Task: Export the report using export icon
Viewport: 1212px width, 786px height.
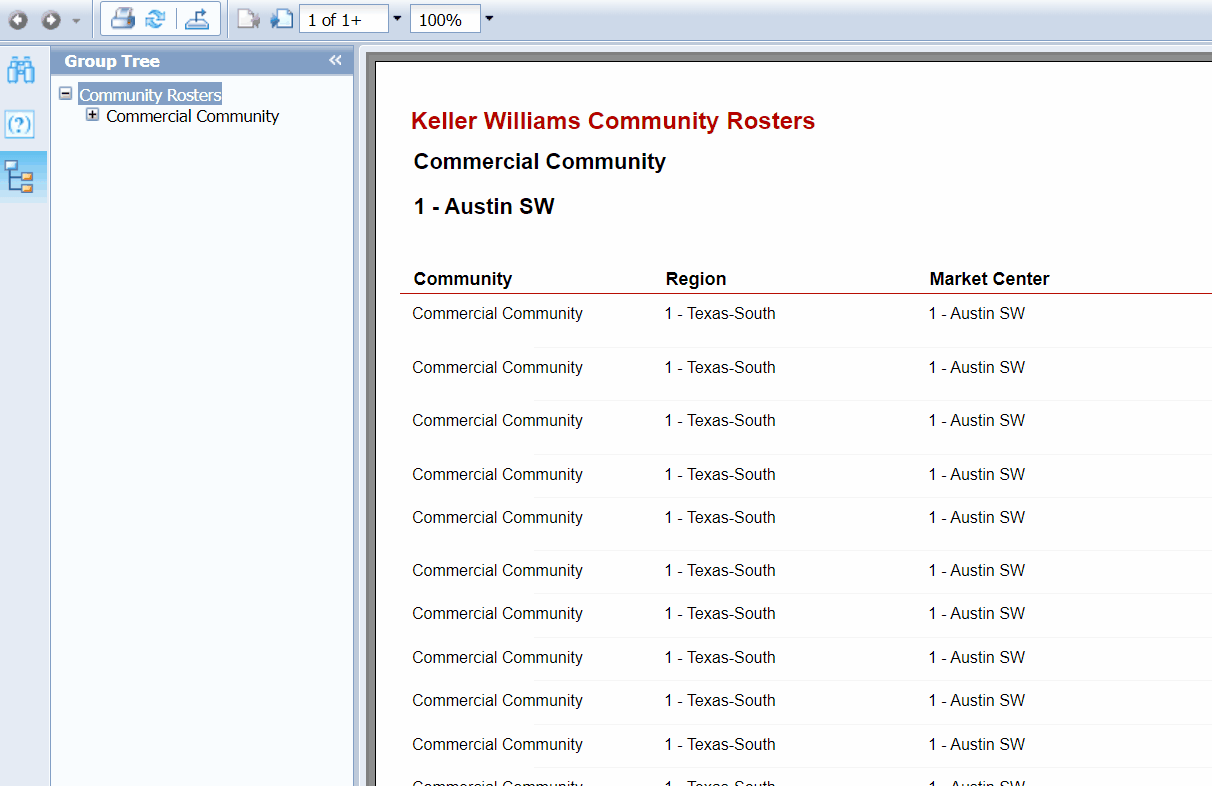Action: coord(198,19)
